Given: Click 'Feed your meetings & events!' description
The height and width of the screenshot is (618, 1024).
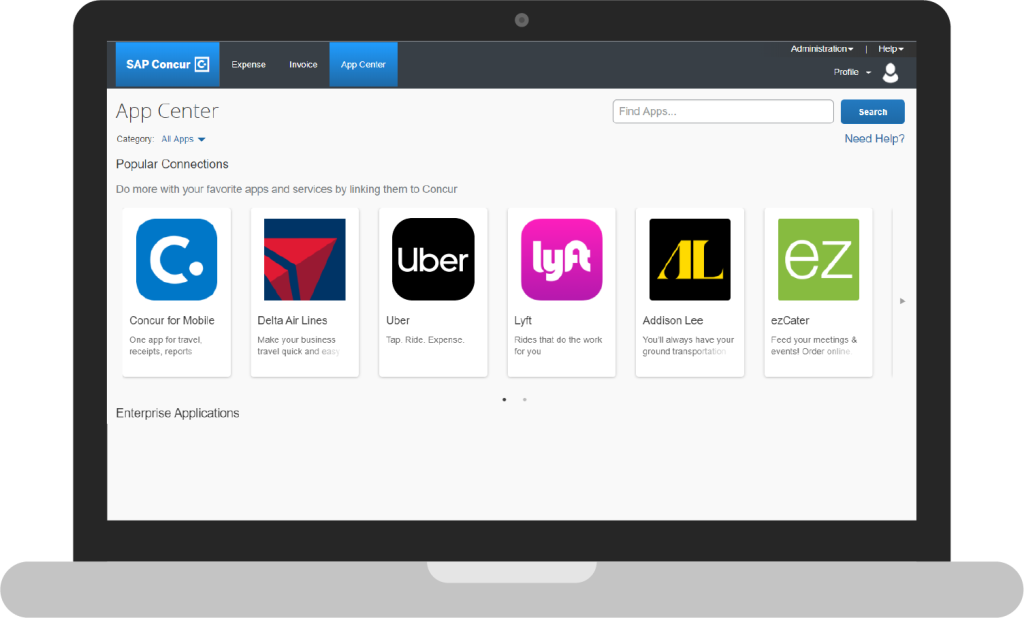Looking at the screenshot, I should point(814,346).
